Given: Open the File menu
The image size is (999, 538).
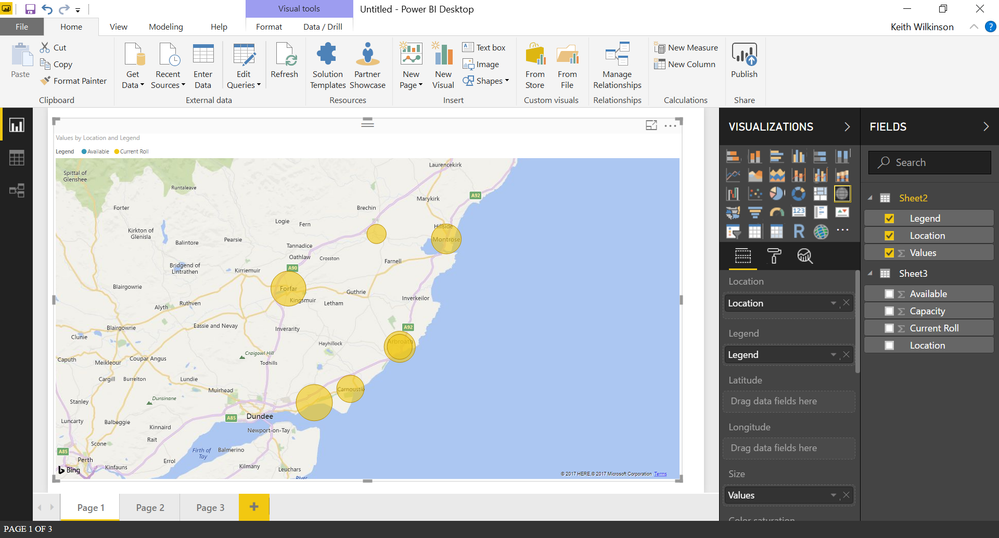Looking at the screenshot, I should point(22,27).
